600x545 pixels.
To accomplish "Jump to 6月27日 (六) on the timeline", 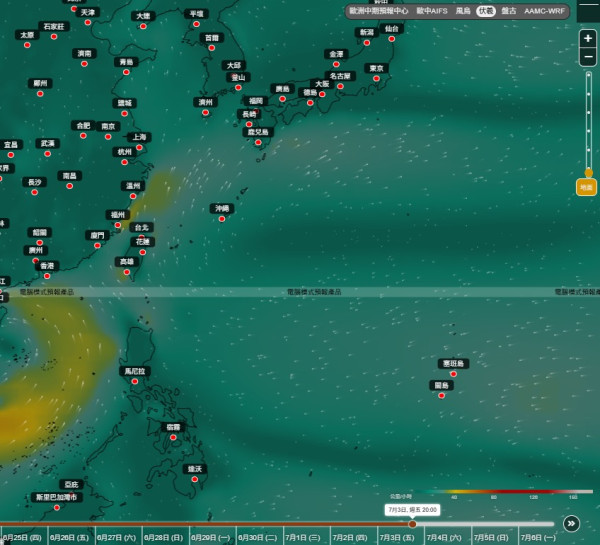I will point(117,537).
